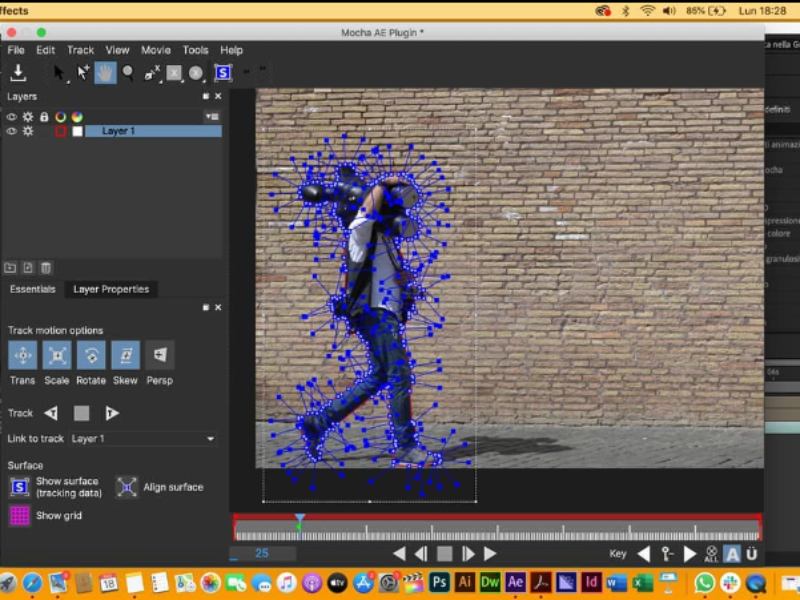This screenshot has height=600, width=800.
Task: Hide Layer 1 with its eye icon
Action: [x=12, y=131]
